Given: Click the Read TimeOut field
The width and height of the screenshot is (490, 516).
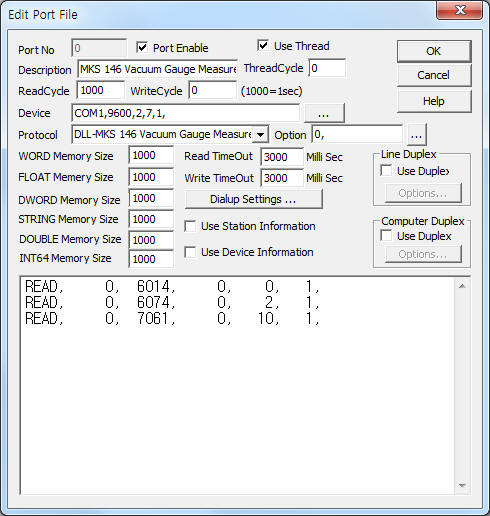Looking at the screenshot, I should [282, 157].
